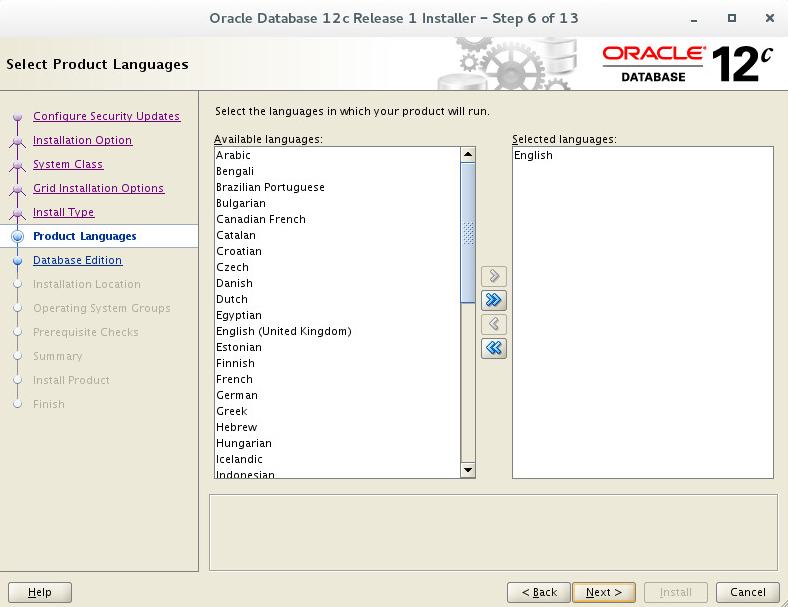Image resolution: width=788 pixels, height=607 pixels.
Task: Select French in Available languages
Action: pyautogui.click(x=337, y=379)
